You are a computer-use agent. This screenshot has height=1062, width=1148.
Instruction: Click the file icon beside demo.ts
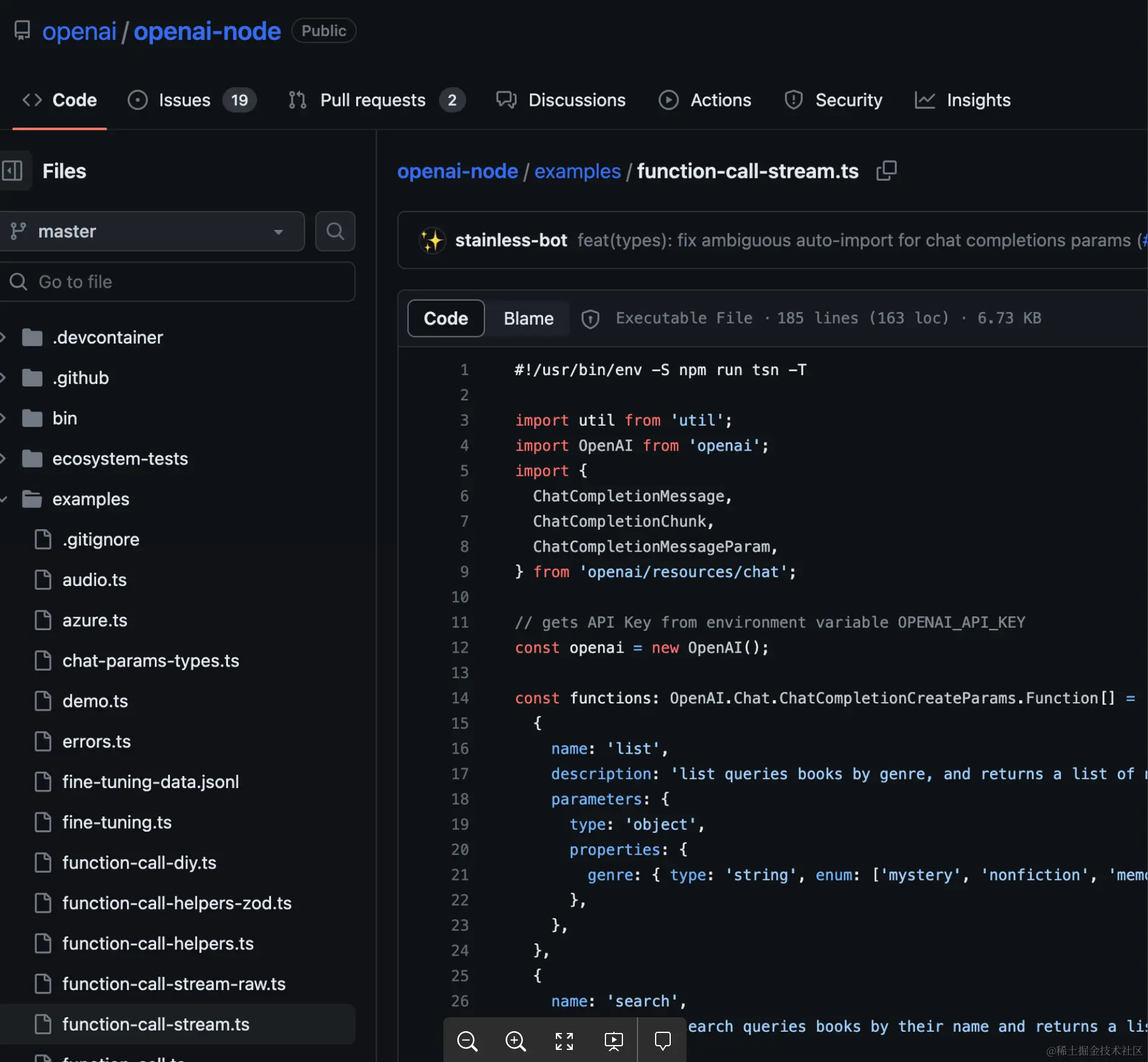click(43, 702)
